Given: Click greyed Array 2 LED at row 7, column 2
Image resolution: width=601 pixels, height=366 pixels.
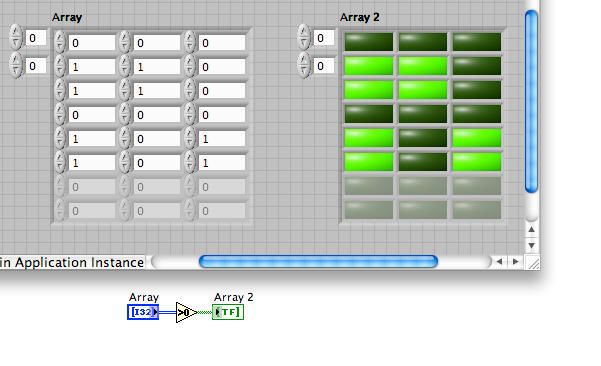Looking at the screenshot, I should (x=423, y=186).
